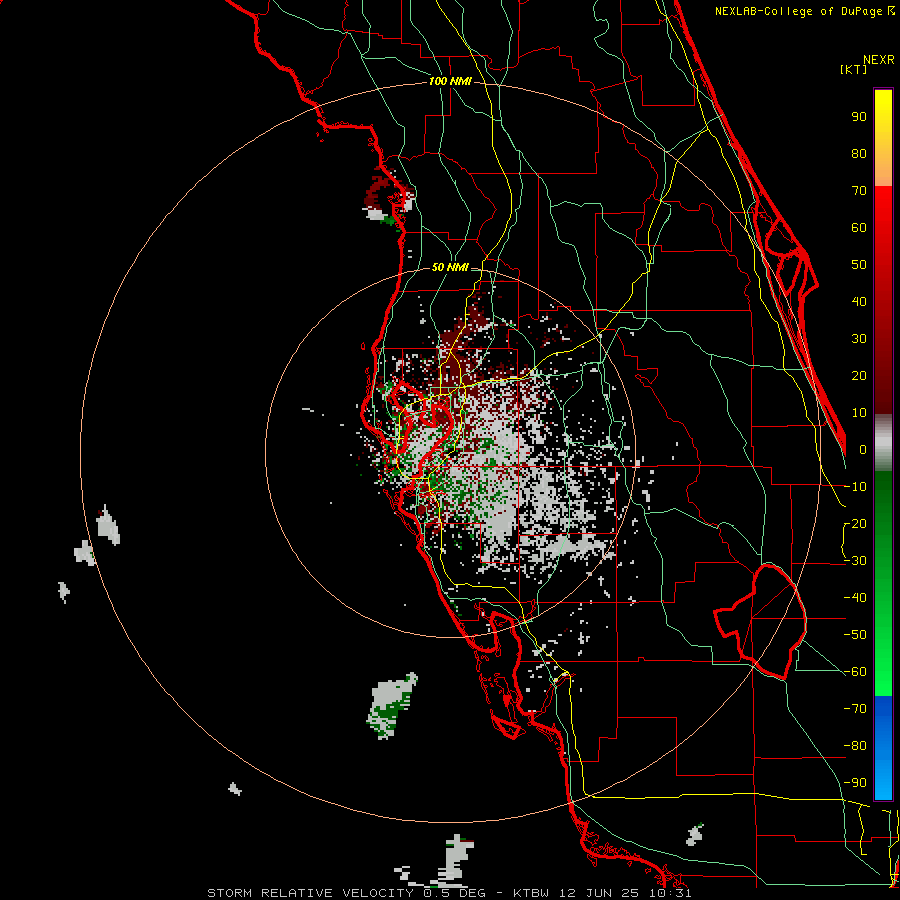This screenshot has width=900, height=900.
Task: Click the -60 value on the velocity scale
Action: [855, 672]
